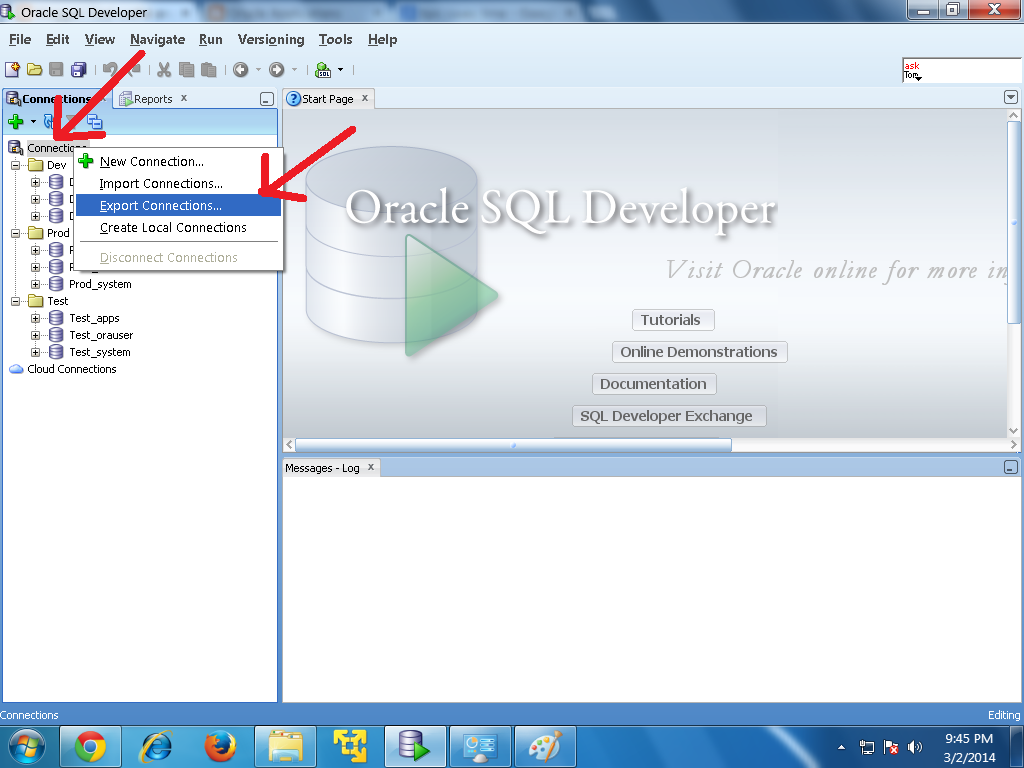Image resolution: width=1024 pixels, height=768 pixels.
Task: Click the Save All toolbar icon
Action: click(x=79, y=69)
